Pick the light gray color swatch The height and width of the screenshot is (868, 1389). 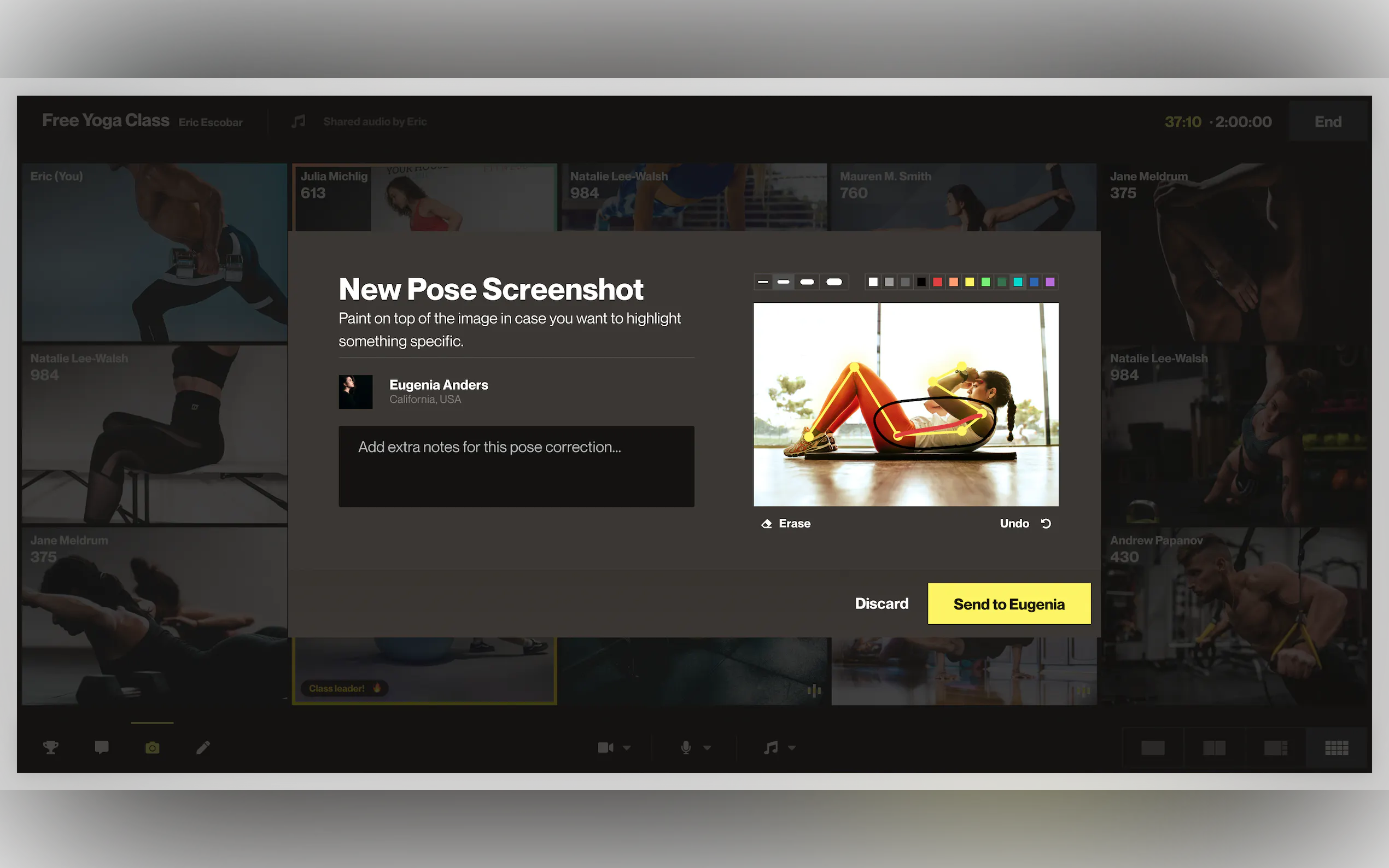point(889,282)
